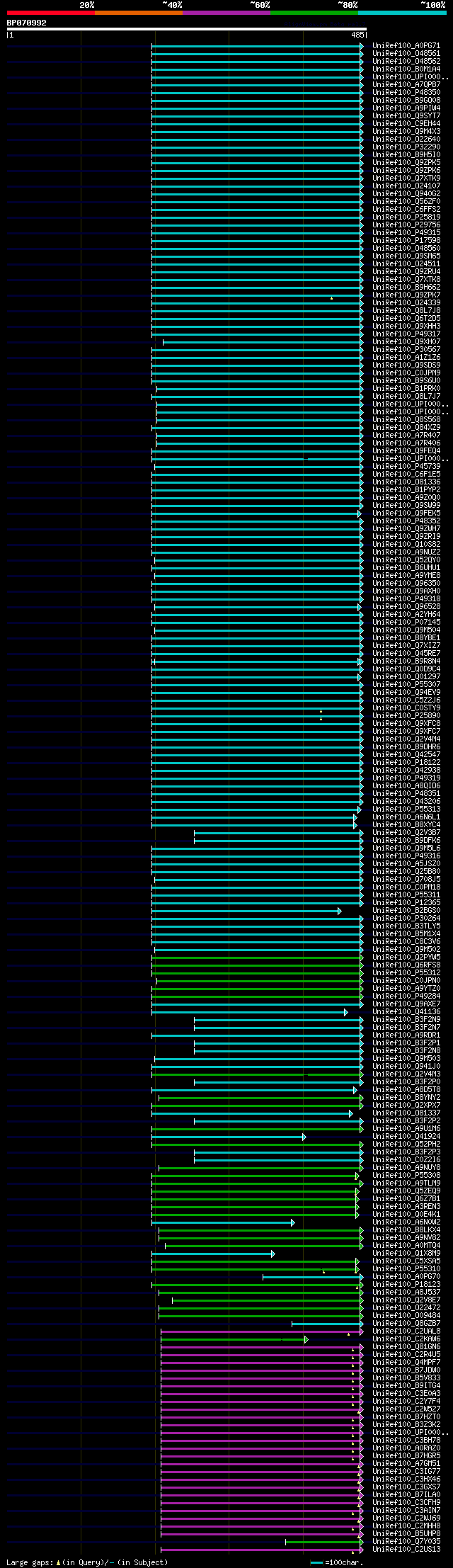Viewport: 453px width, 1568px height.
Task: Click hit label UniRef100_B9ITG4
Action: [406, 1385]
